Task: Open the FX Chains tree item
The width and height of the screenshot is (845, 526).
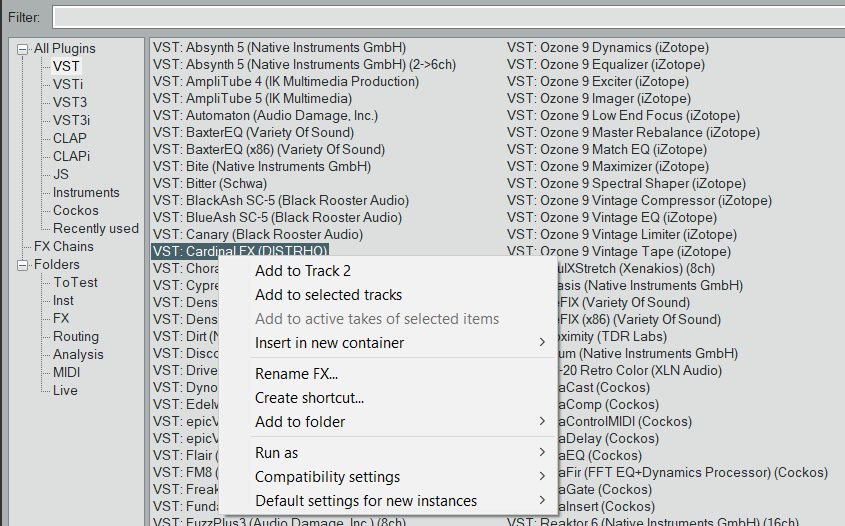Action: tap(64, 246)
